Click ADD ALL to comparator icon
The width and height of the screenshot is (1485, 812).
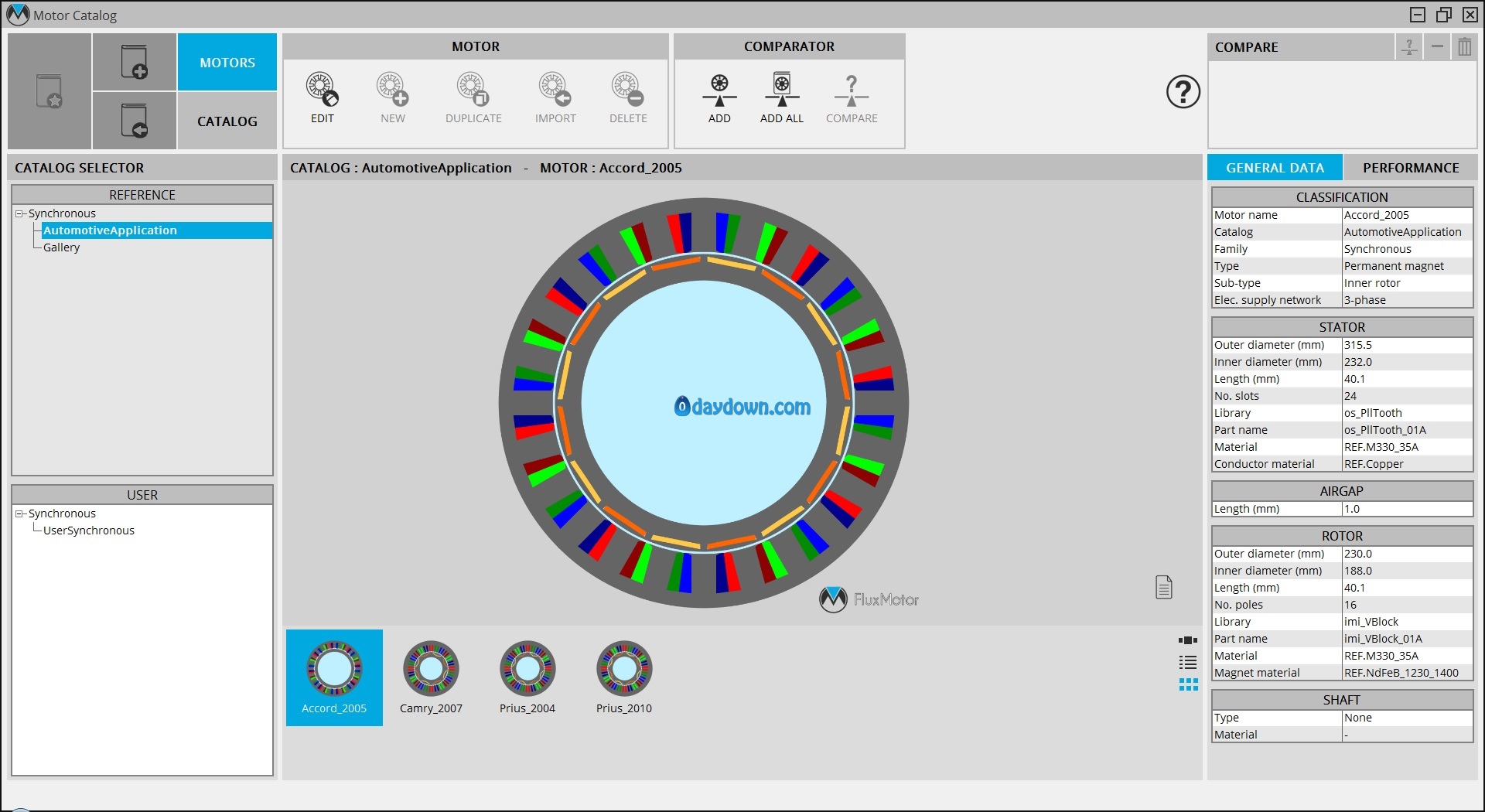point(782,90)
